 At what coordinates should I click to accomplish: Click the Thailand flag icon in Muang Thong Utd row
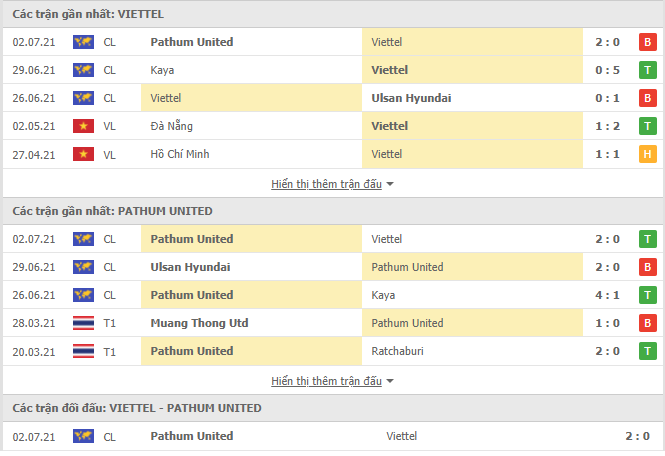[x=83, y=323]
